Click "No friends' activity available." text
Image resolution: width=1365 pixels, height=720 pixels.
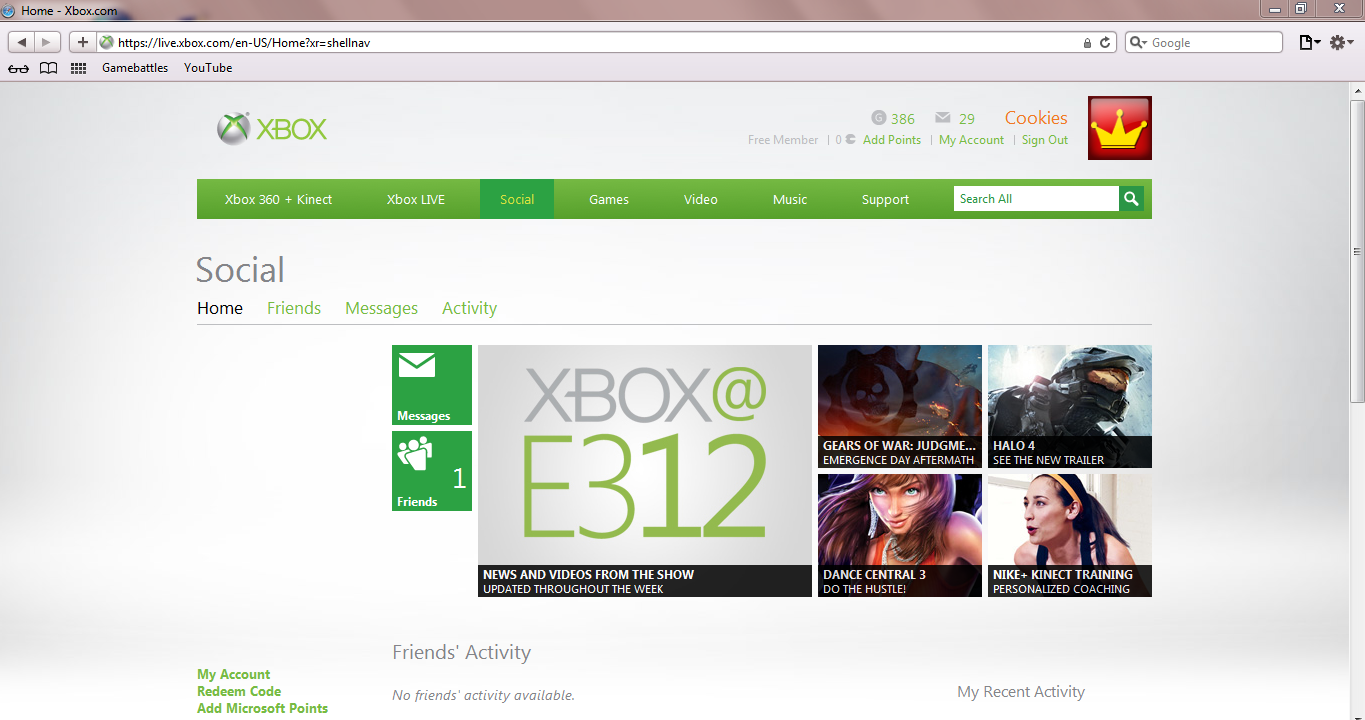coord(483,695)
